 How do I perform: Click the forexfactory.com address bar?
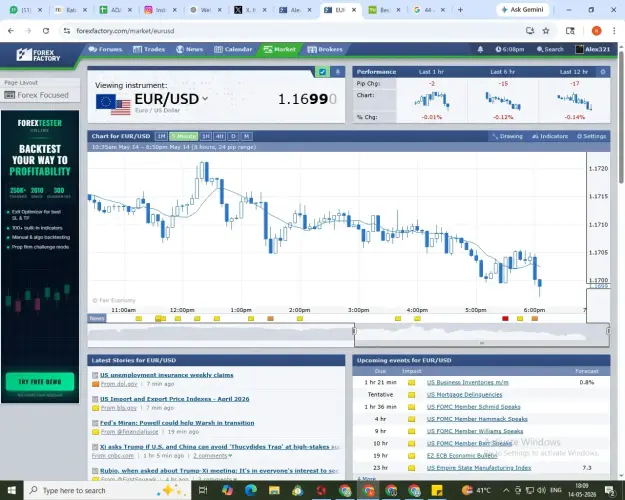(125, 31)
